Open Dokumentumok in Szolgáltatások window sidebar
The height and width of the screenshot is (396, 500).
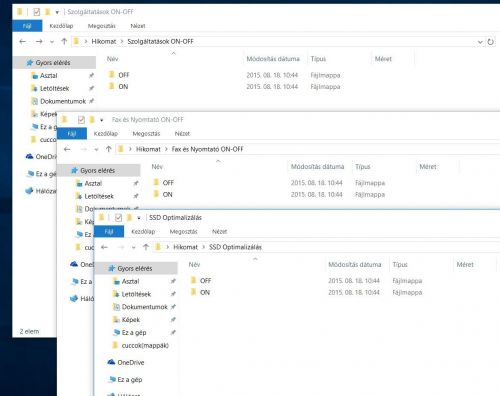tap(63, 101)
